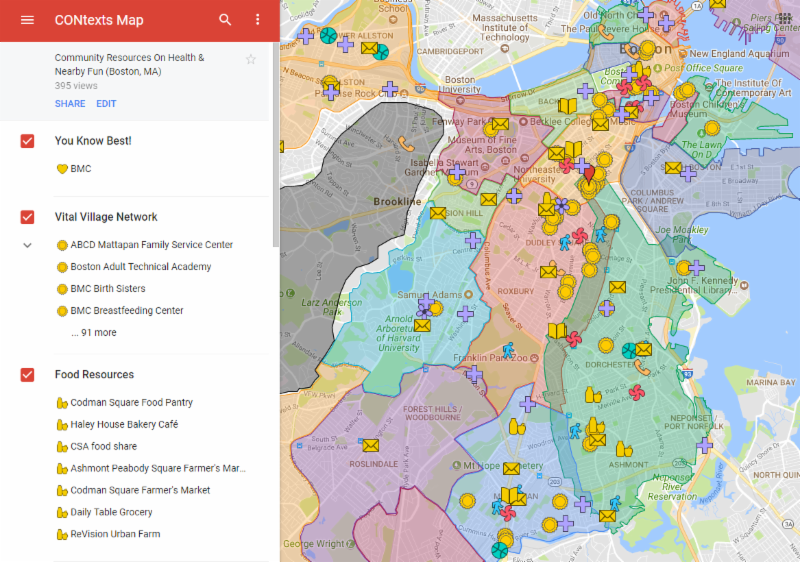Screen dimensions: 800x562
Task: Toggle the Vital Village Network layer checkbox
Action: coord(28,217)
